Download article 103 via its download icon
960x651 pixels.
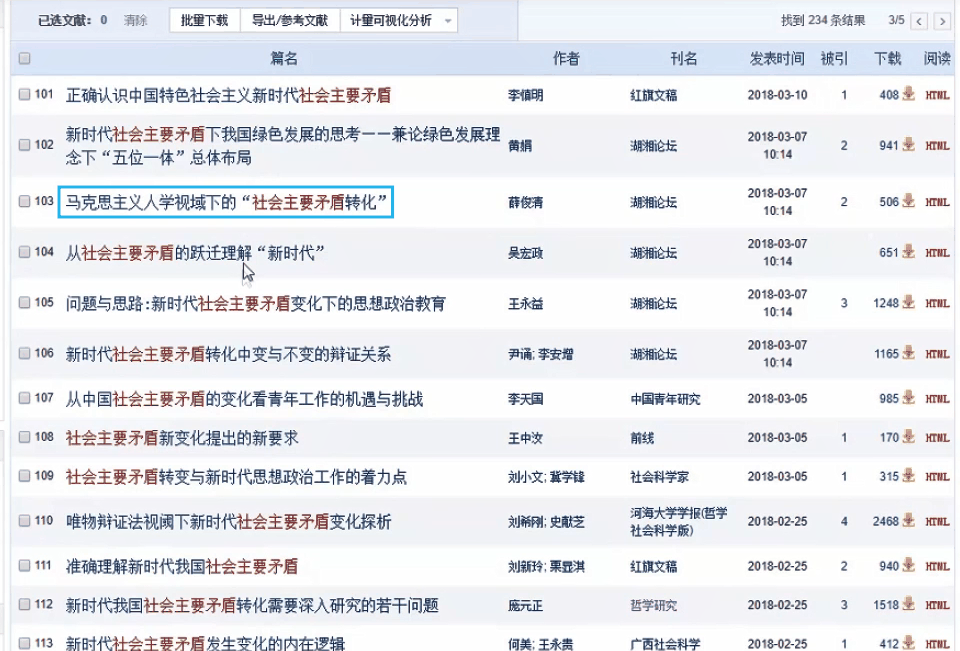pyautogui.click(x=909, y=201)
